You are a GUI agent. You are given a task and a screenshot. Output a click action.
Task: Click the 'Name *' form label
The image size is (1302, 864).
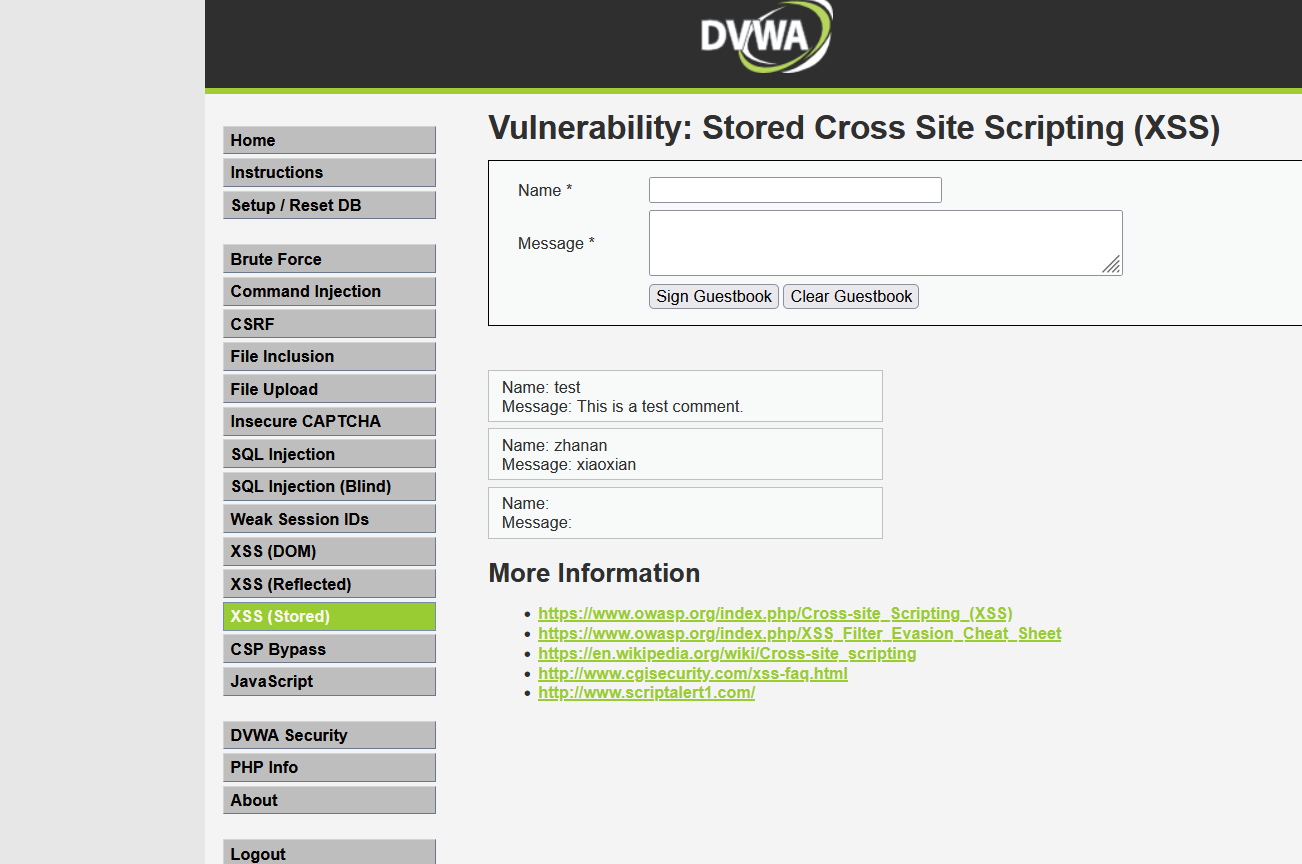click(x=545, y=190)
